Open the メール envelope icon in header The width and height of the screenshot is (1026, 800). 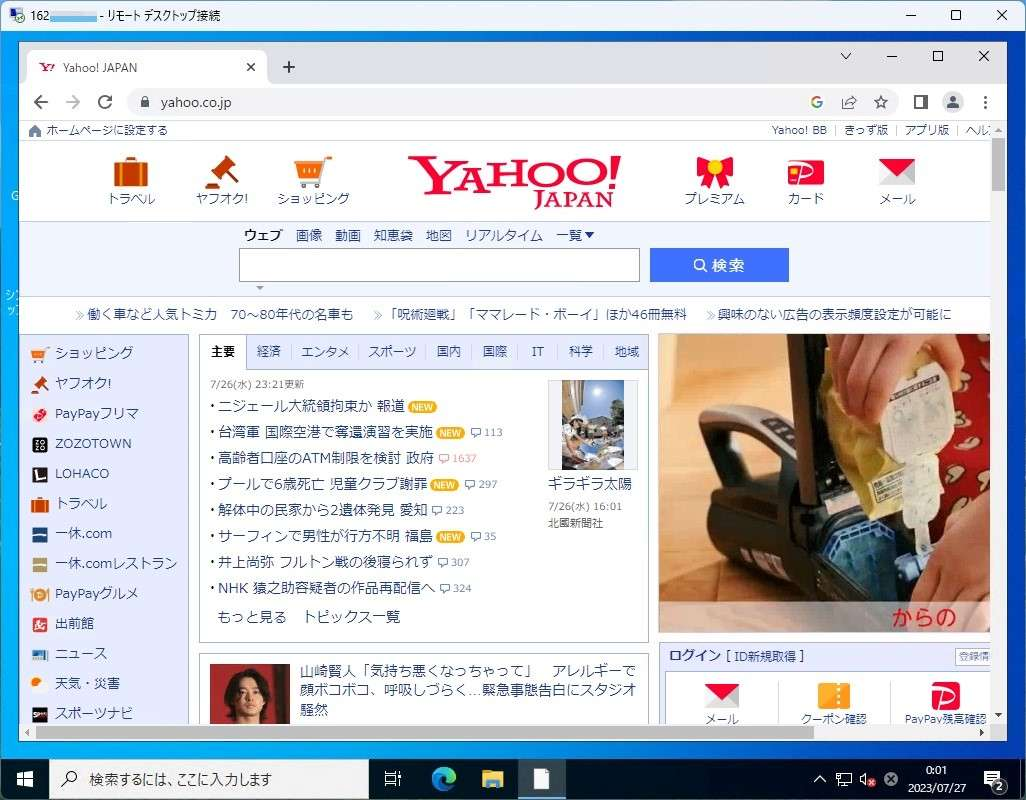pyautogui.click(x=896, y=172)
